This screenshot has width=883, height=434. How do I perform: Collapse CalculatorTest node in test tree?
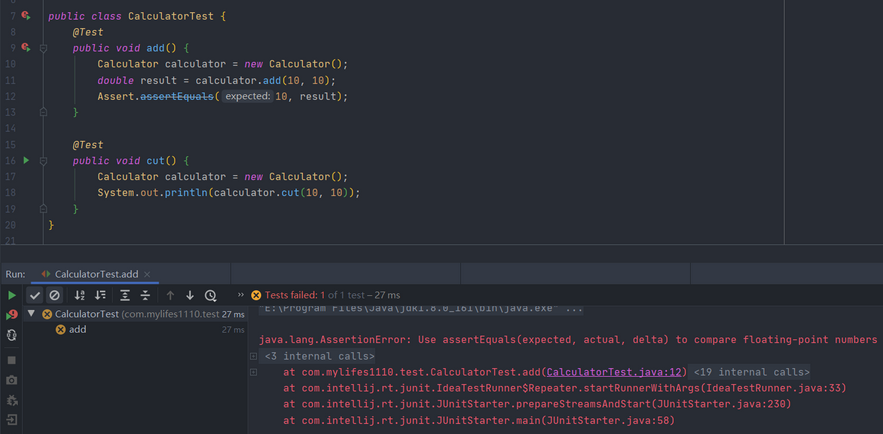tap(32, 314)
